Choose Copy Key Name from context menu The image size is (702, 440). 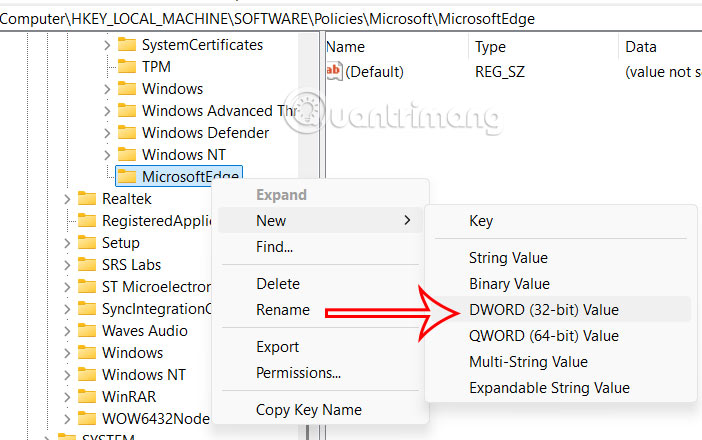click(x=320, y=410)
